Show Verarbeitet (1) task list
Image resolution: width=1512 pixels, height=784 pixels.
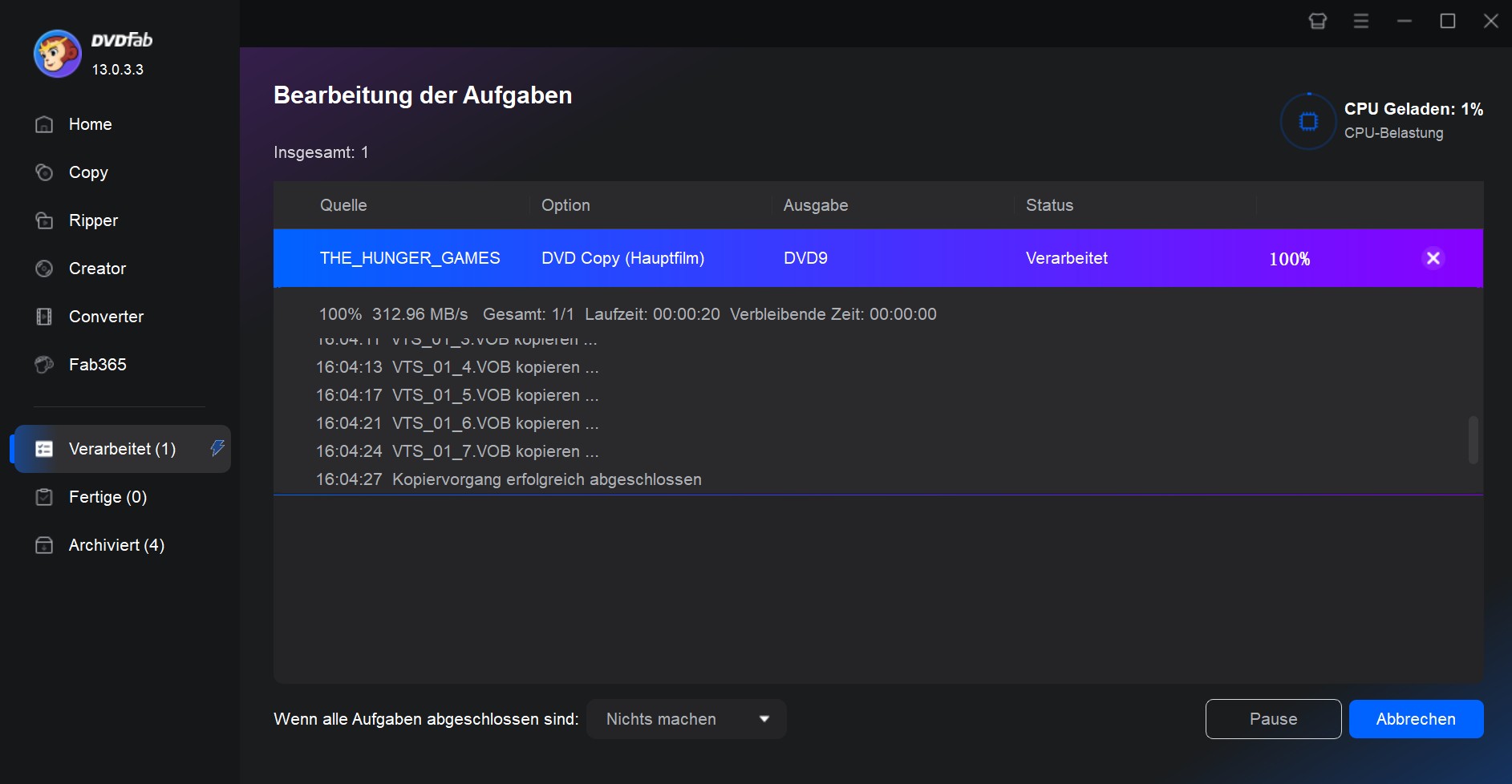pos(122,449)
